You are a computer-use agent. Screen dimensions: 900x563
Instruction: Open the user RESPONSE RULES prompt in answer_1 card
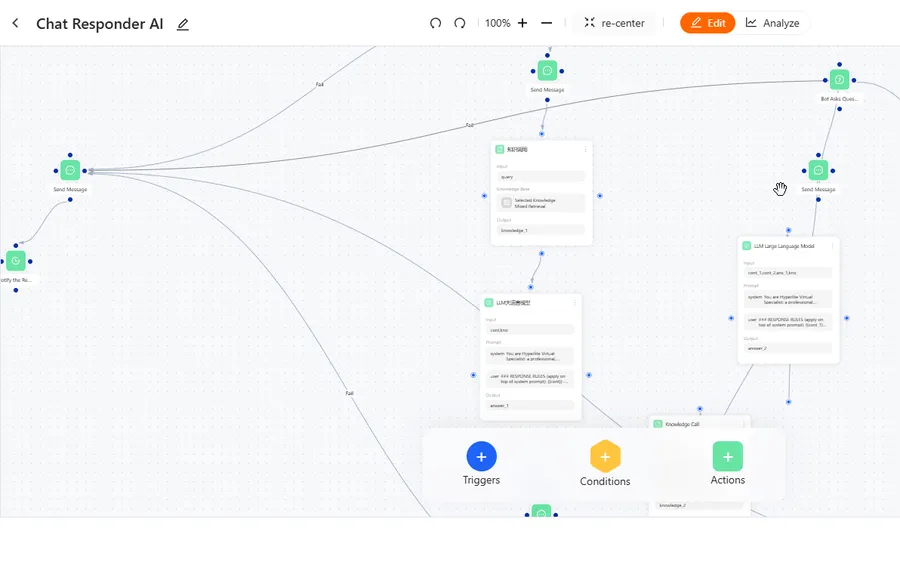click(530, 379)
